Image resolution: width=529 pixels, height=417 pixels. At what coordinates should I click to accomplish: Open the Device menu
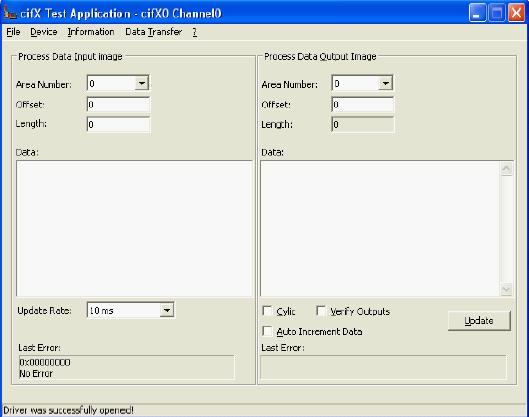tap(44, 32)
